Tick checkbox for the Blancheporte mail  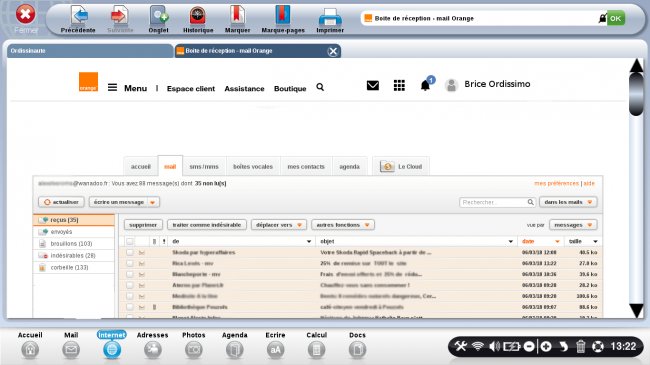(130, 274)
